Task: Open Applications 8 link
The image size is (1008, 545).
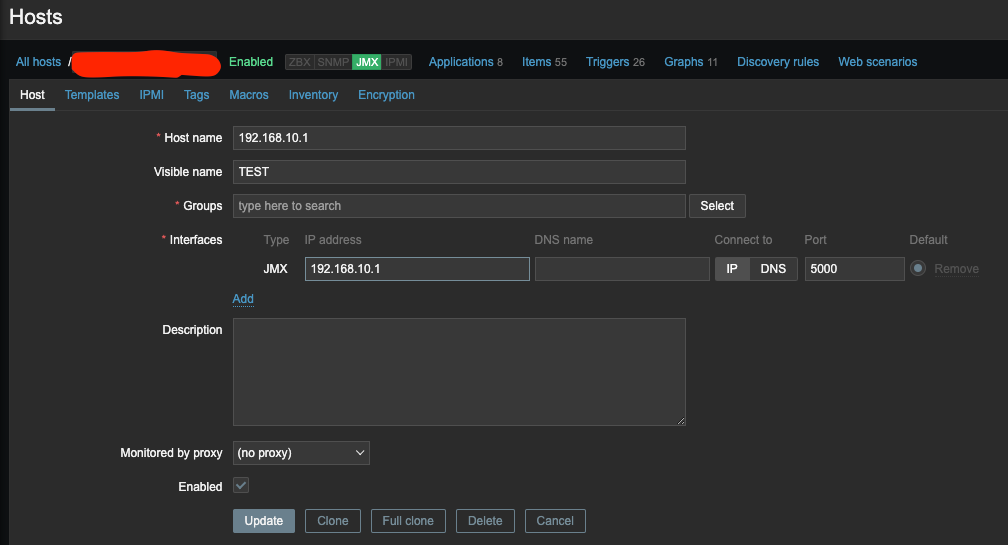Action: pos(465,62)
